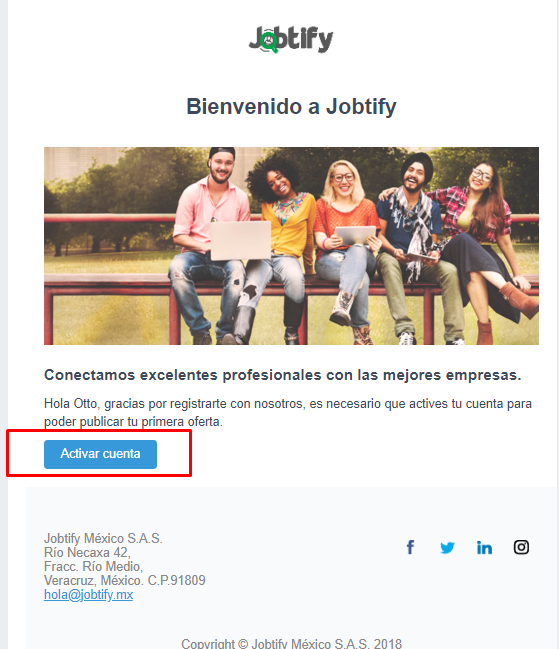Screen dimensions: 559x649
Task: Click the Bienvenido a Jobtify heading
Action: pos(291,107)
